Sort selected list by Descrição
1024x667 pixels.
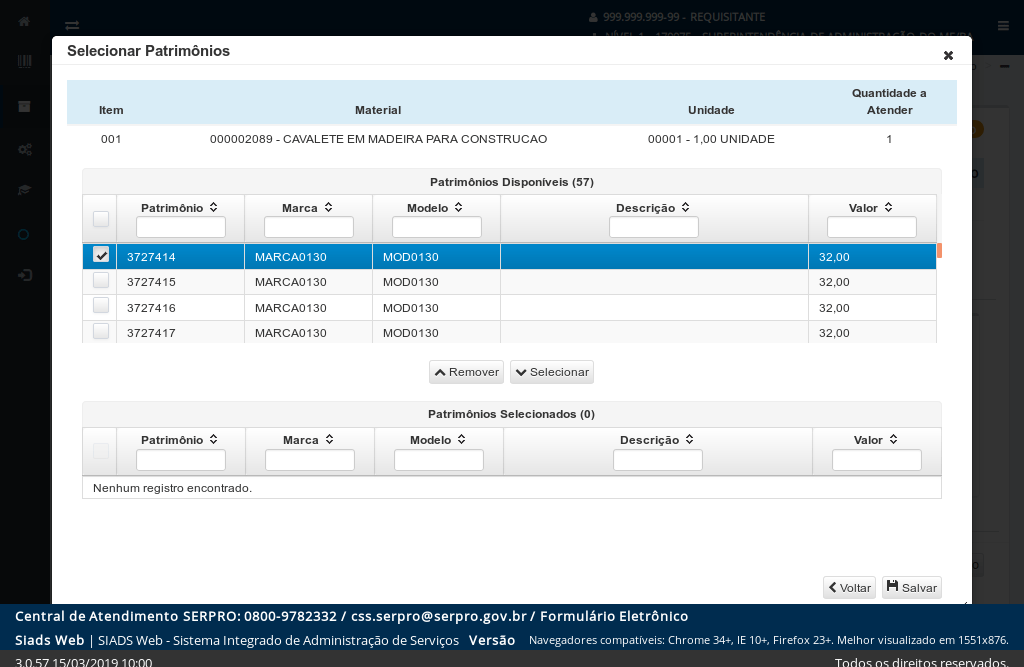click(x=690, y=440)
